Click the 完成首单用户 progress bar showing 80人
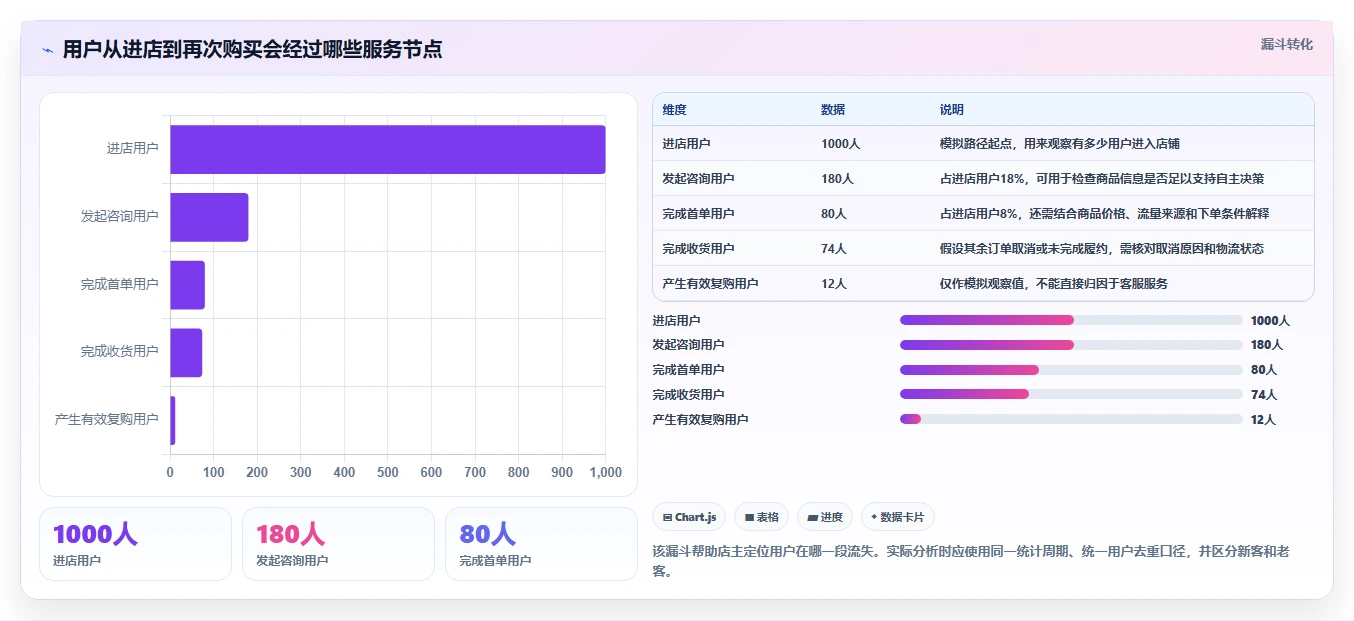 coord(1071,370)
